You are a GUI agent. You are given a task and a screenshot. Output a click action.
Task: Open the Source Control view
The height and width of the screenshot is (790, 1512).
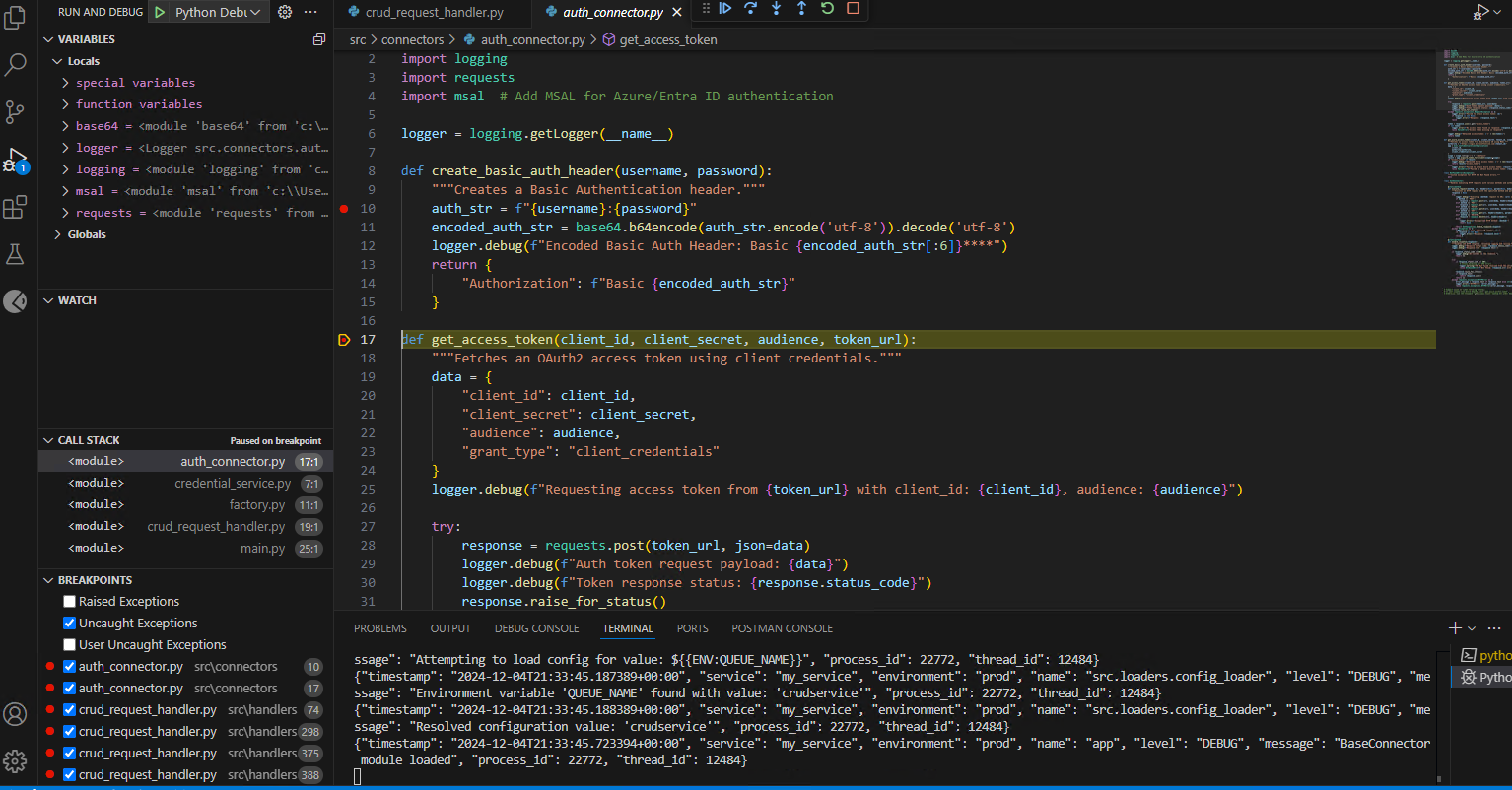click(x=15, y=112)
